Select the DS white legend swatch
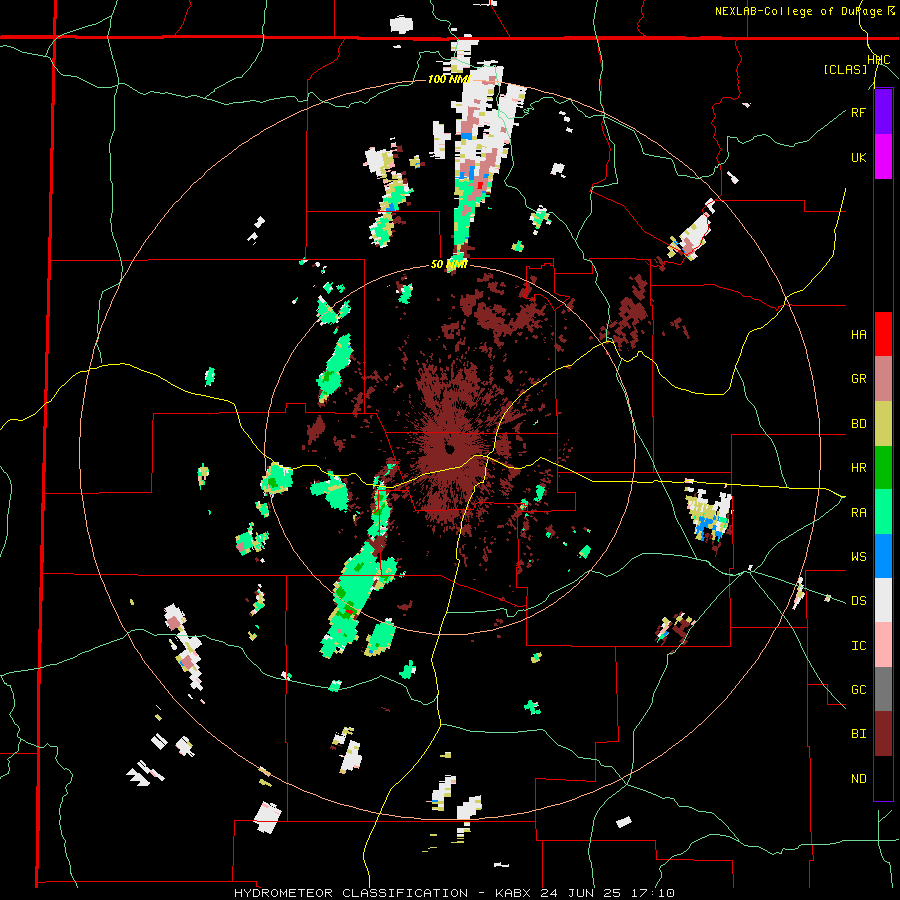The height and width of the screenshot is (900, 900). pyautogui.click(x=883, y=600)
